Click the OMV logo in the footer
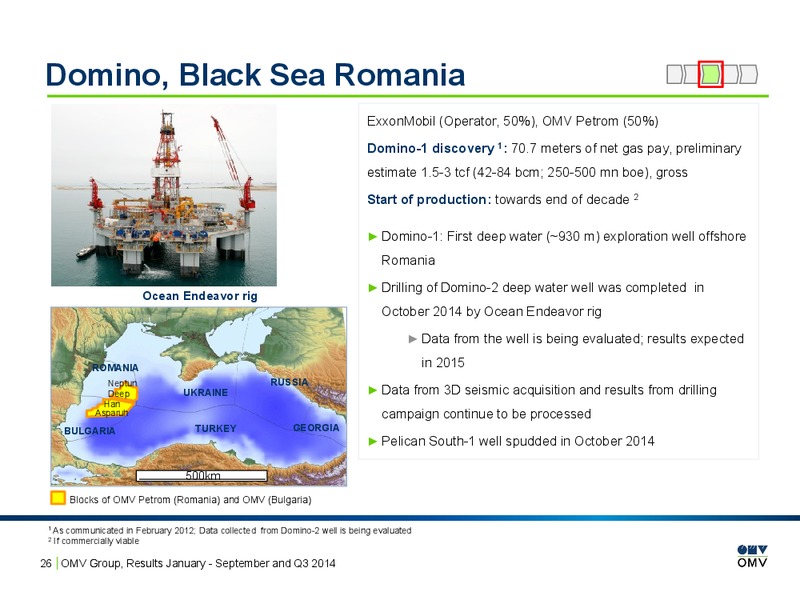 [x=752, y=556]
